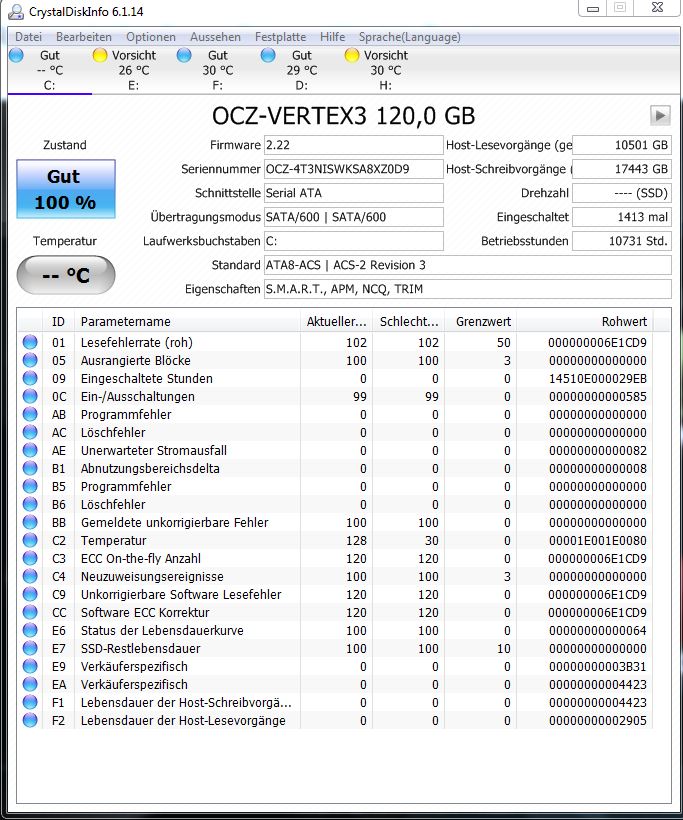Click status orb of Lebensdauer der Host-Lesevorgänge row

(30, 720)
